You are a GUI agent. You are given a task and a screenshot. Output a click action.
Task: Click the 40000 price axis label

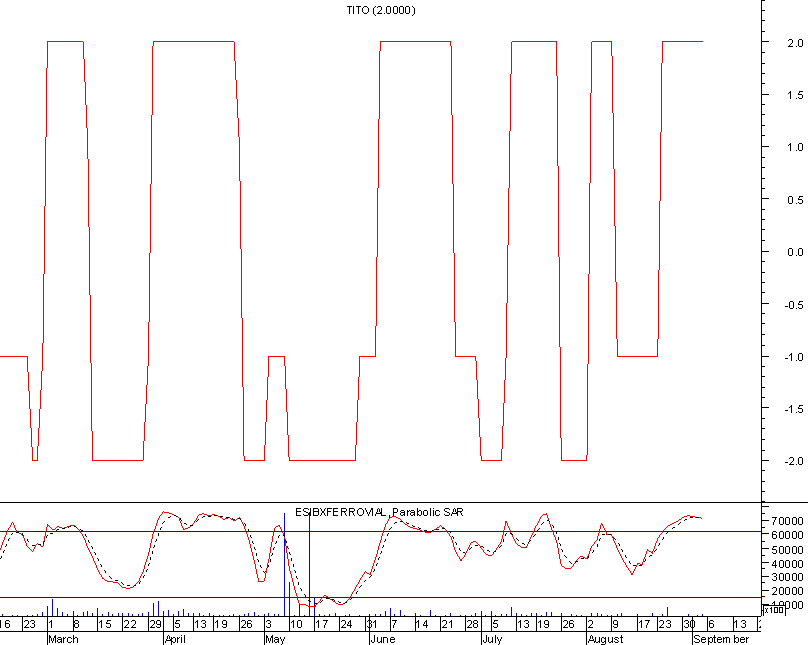click(787, 564)
